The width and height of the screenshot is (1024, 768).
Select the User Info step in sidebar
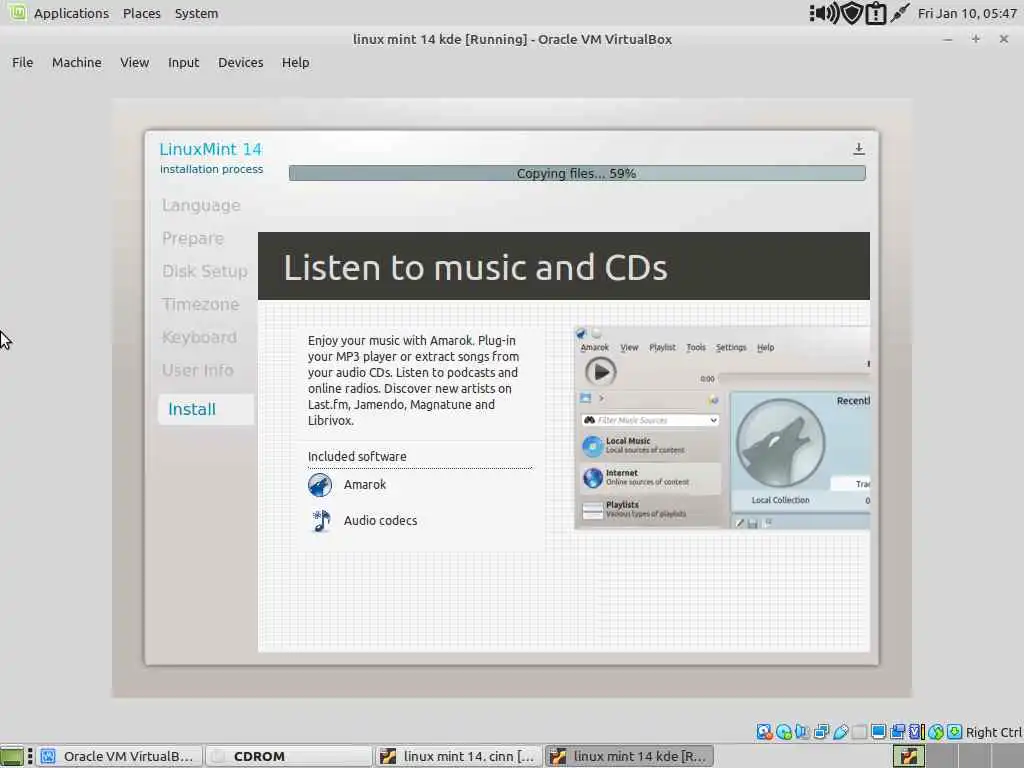pos(197,370)
